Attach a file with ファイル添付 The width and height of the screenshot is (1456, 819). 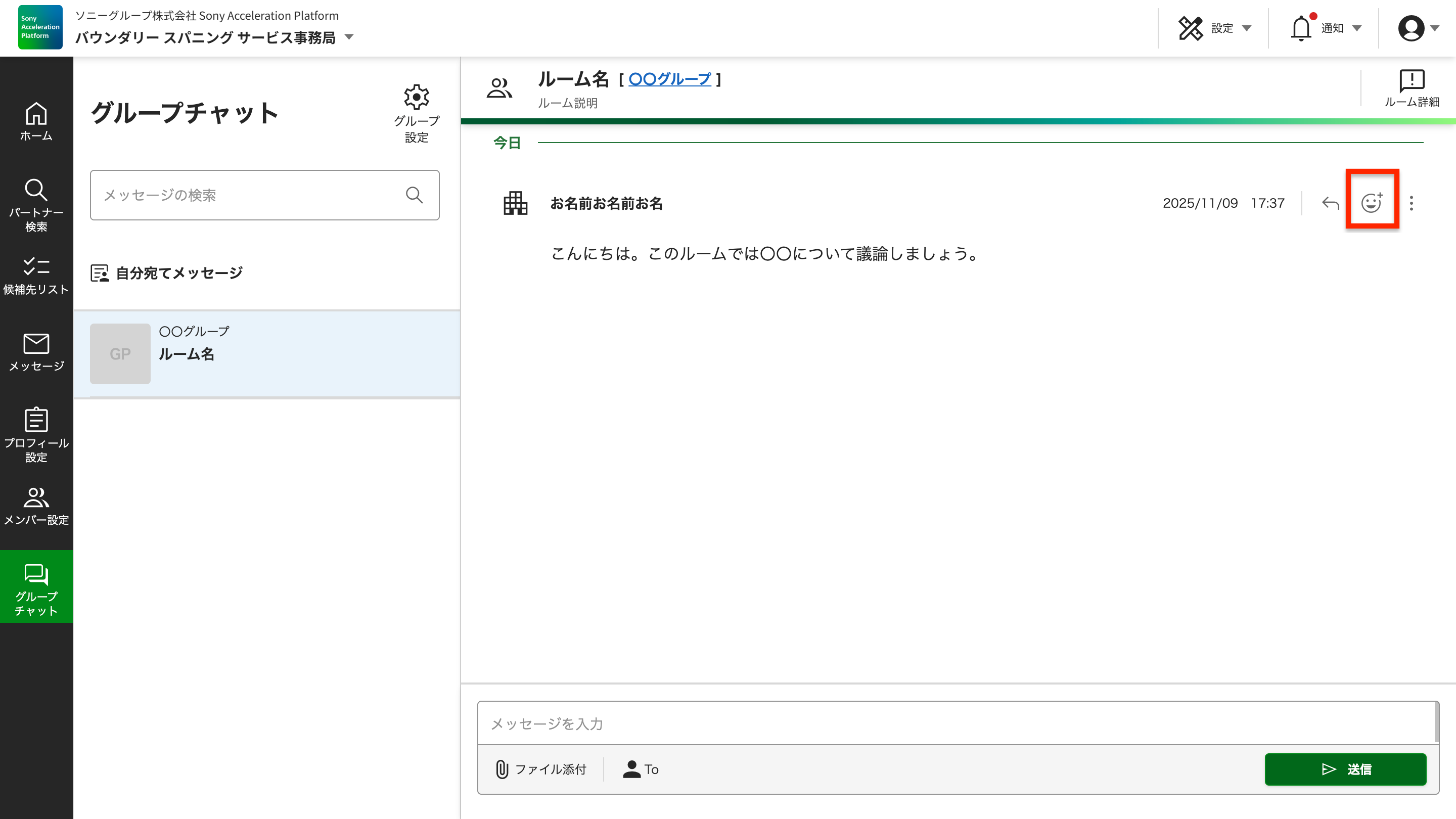coord(541,769)
